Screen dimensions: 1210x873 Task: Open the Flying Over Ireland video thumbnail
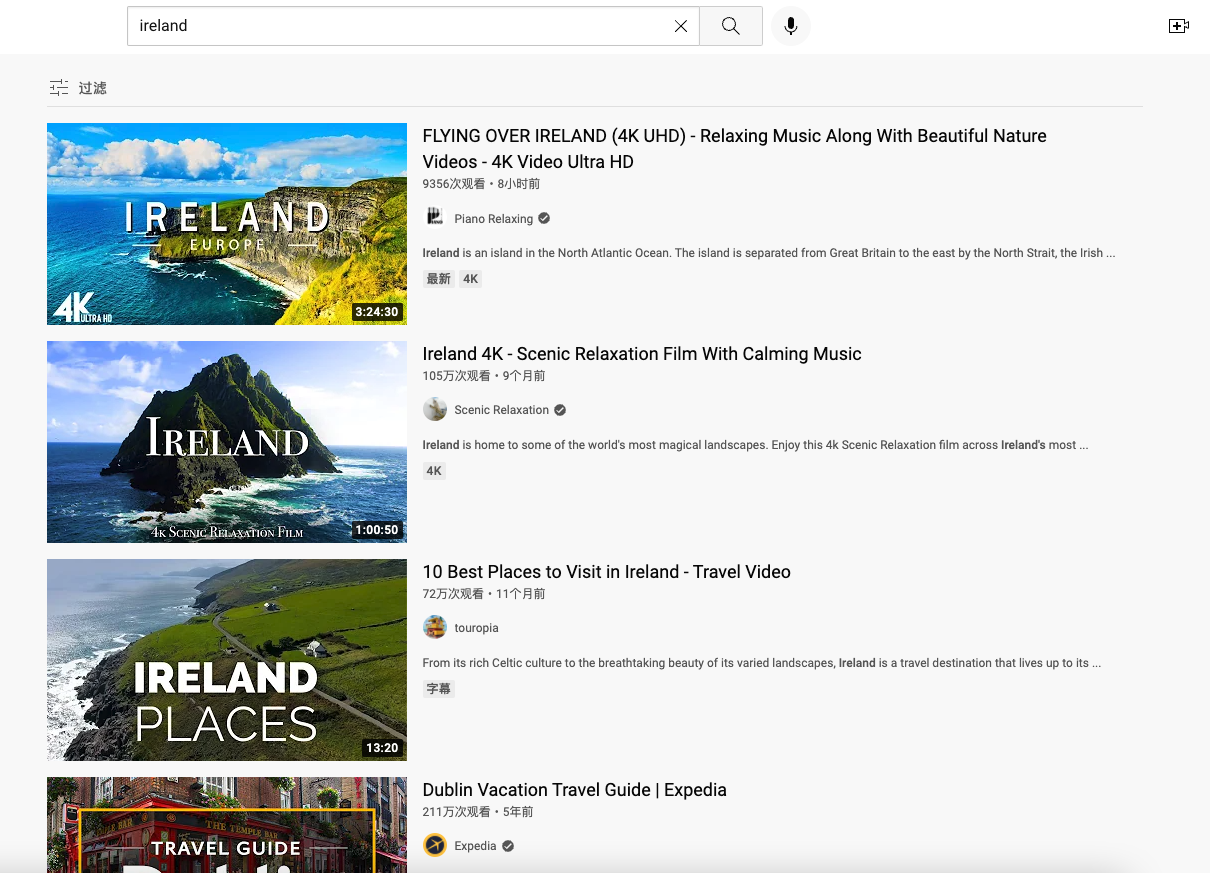click(x=227, y=224)
